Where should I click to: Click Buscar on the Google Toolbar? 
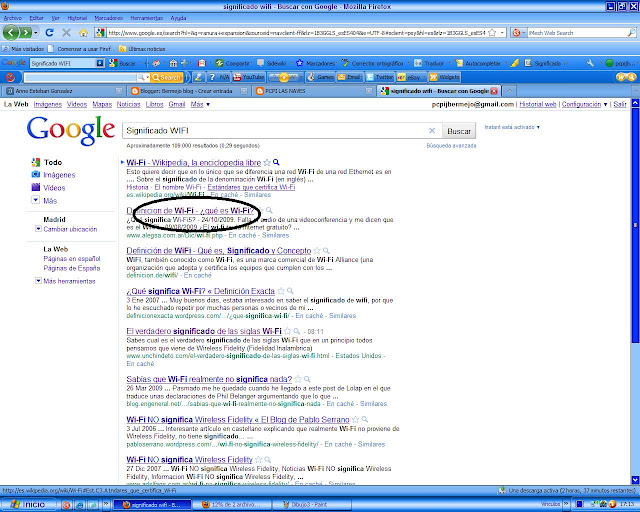[123, 63]
